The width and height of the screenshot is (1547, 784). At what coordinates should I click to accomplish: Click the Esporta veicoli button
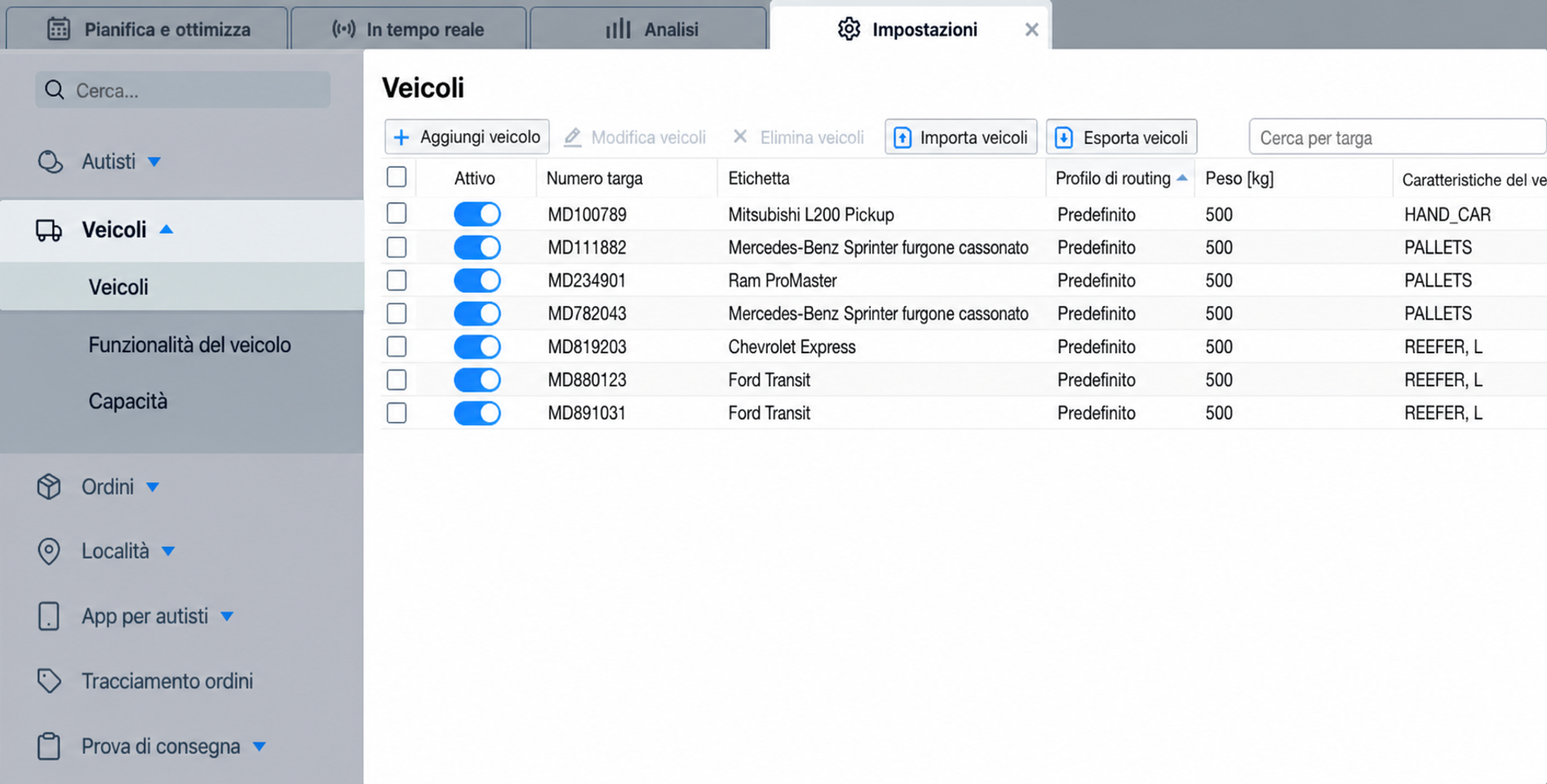tap(1121, 137)
